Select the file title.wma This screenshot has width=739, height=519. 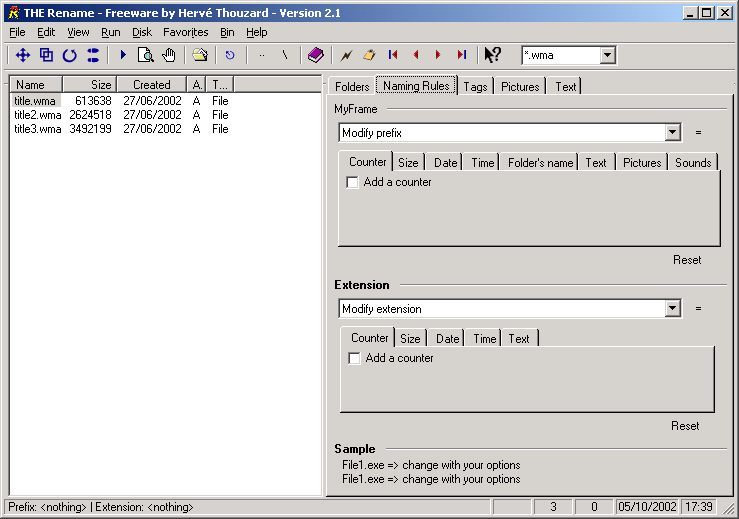tap(35, 100)
